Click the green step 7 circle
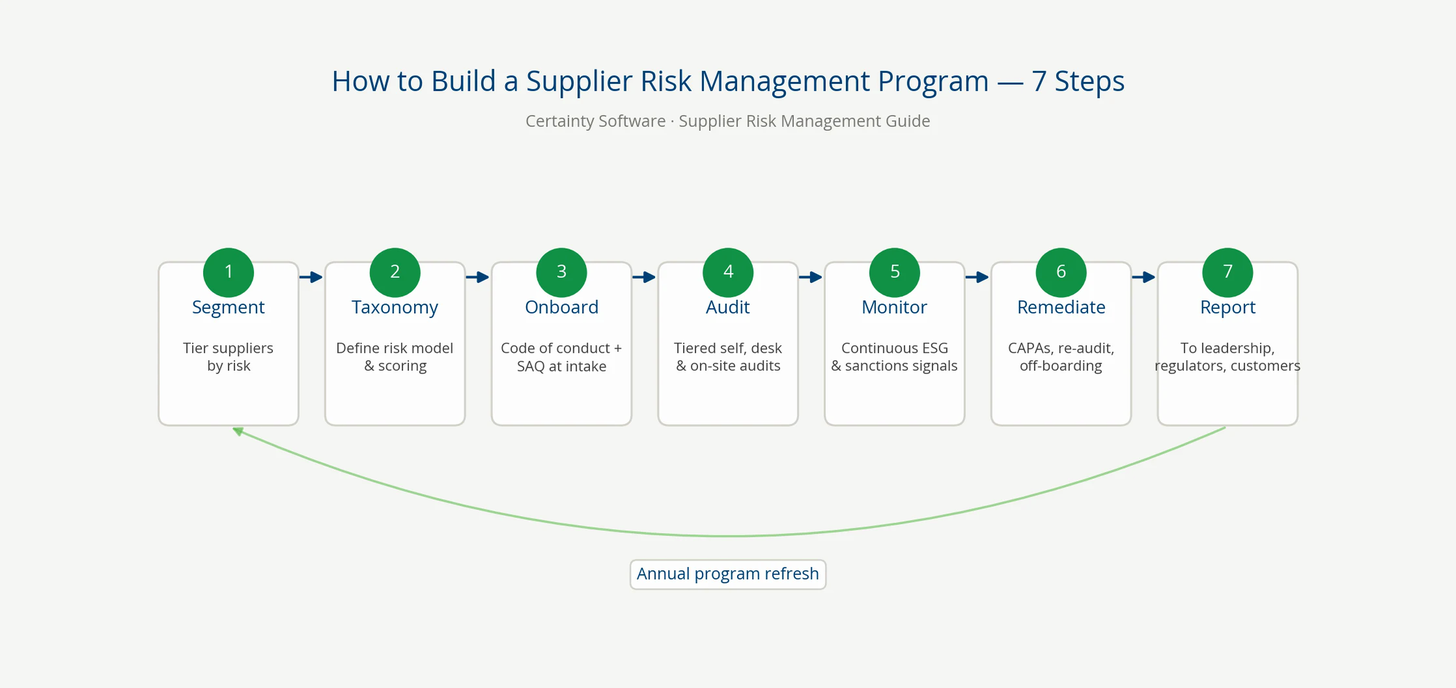 tap(1228, 272)
